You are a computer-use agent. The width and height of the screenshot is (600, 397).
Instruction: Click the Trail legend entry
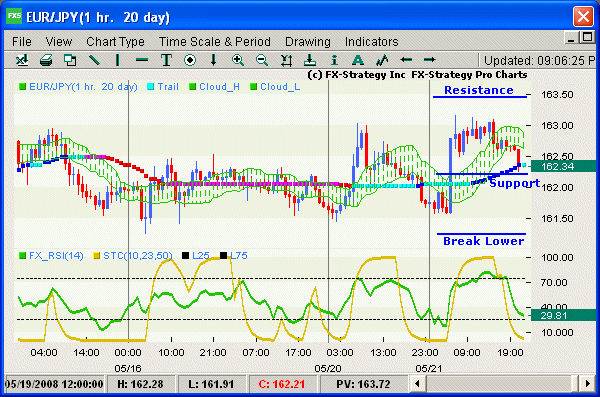point(163,87)
